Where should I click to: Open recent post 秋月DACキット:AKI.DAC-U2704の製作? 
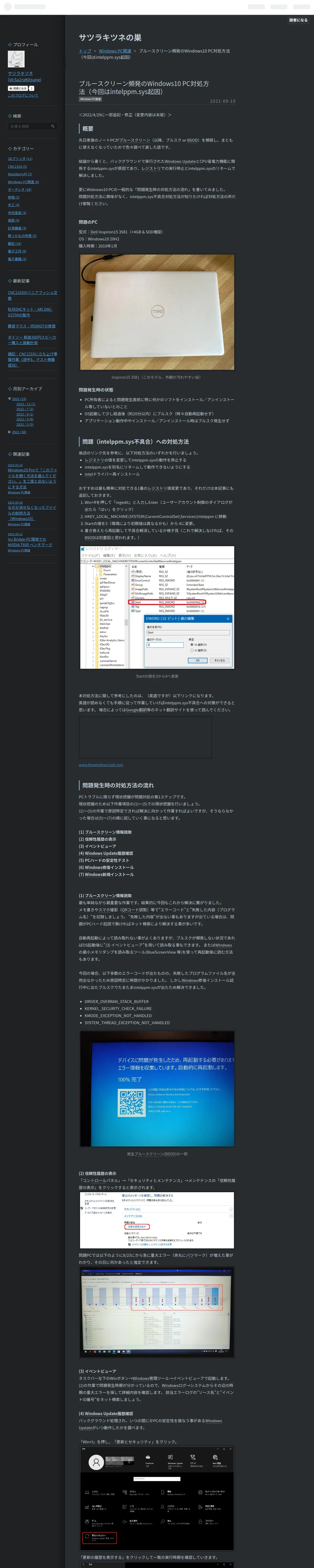click(31, 312)
